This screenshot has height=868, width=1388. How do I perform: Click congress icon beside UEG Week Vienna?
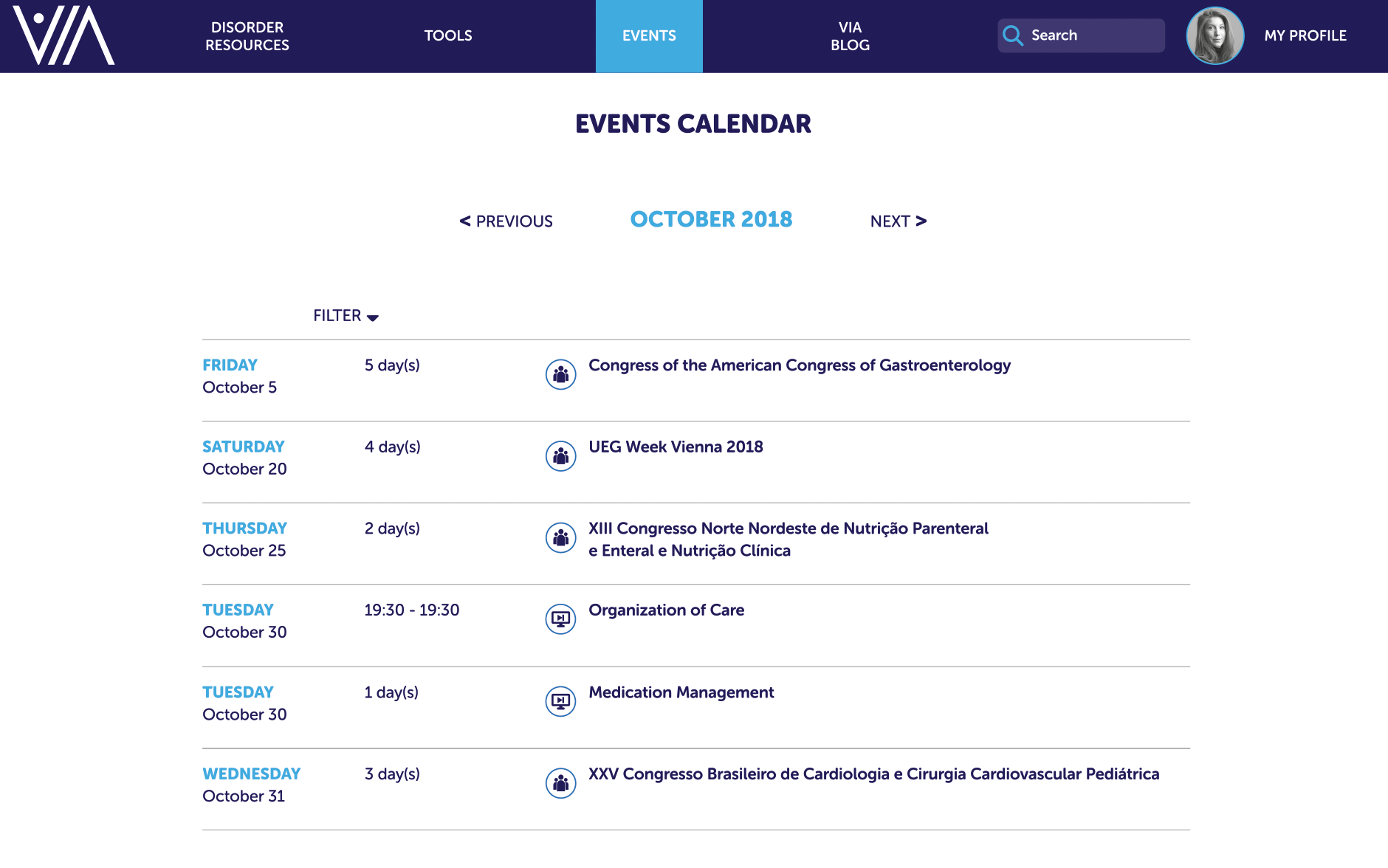(560, 456)
